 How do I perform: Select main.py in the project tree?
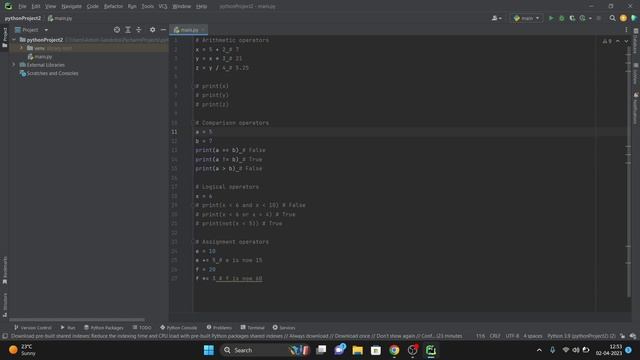pos(40,57)
